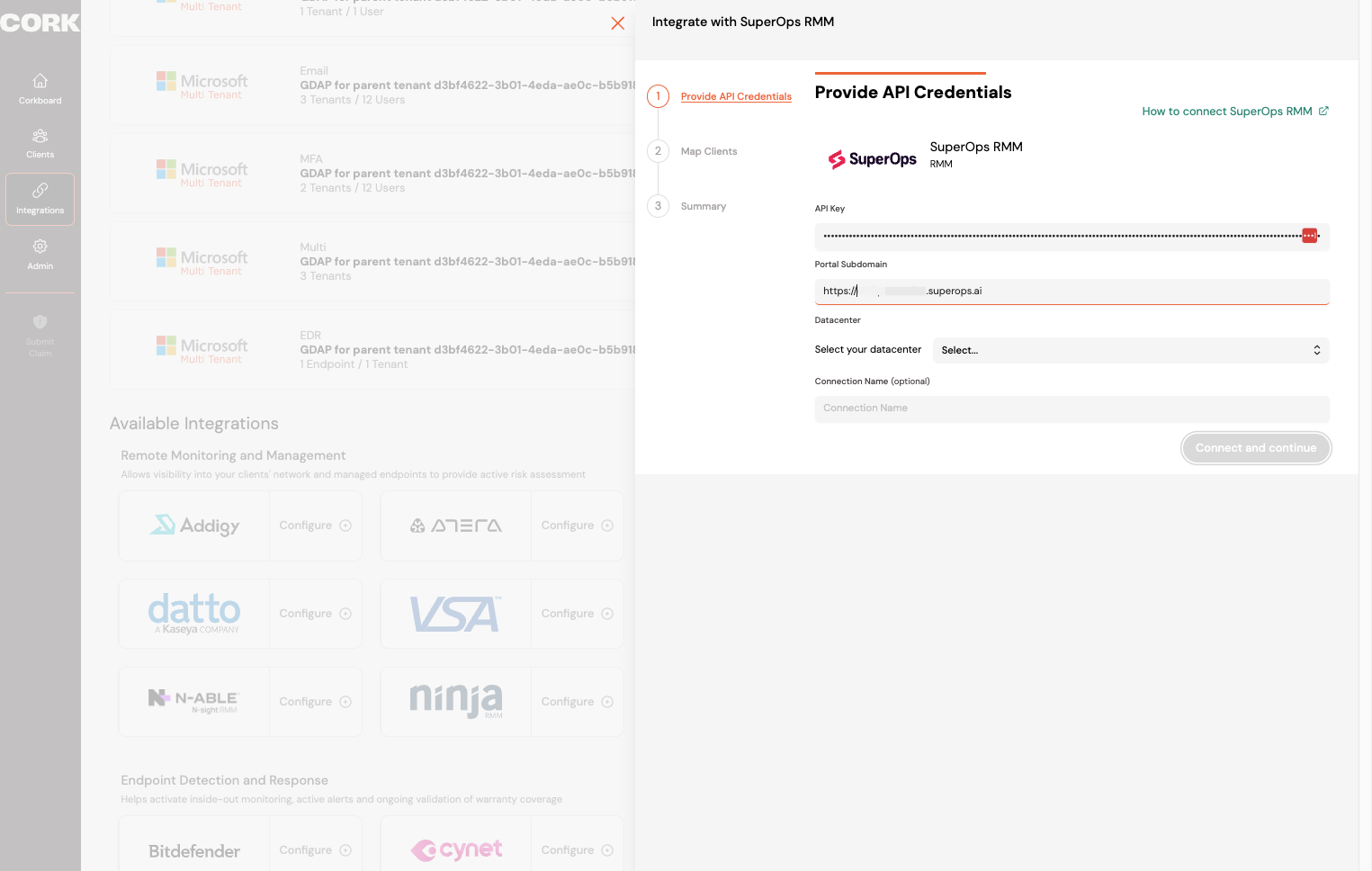Click the Bitdefender logo

click(x=194, y=851)
